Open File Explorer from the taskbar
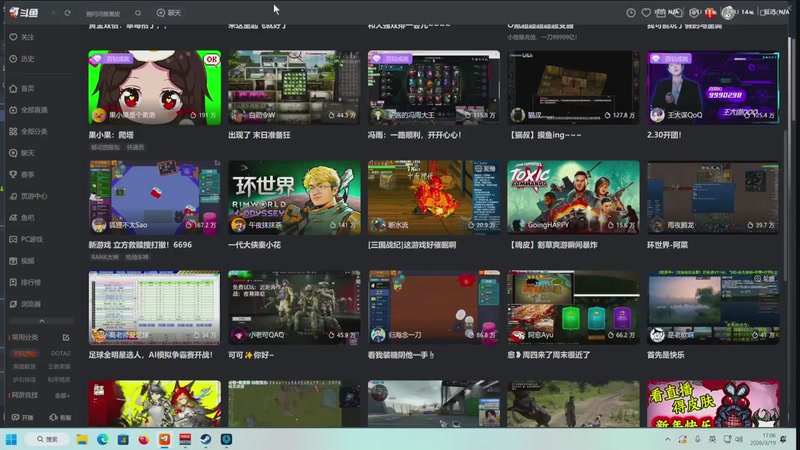This screenshot has width=800, height=450. point(82,439)
